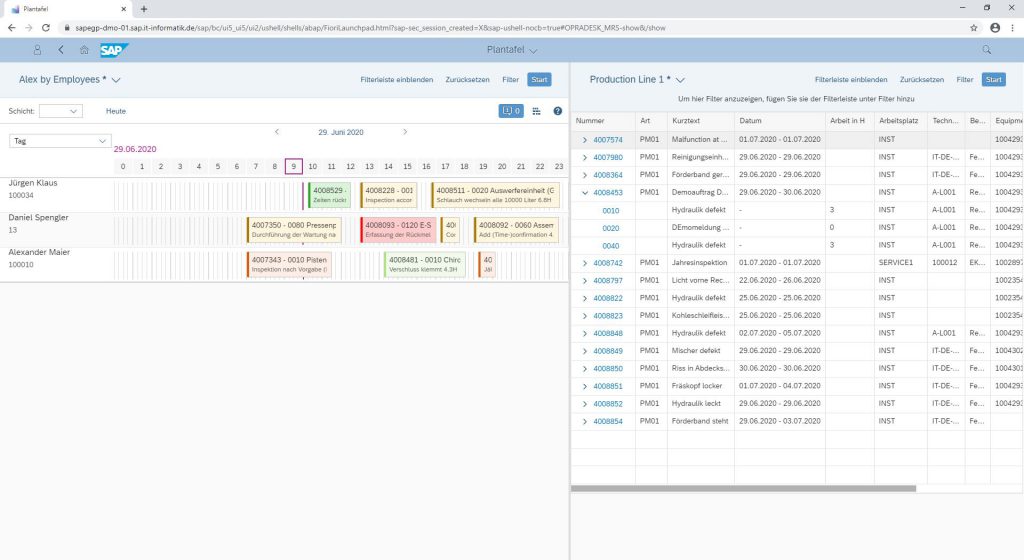Open the SAP home icon
The height and width of the screenshot is (560, 1024).
click(x=84, y=50)
